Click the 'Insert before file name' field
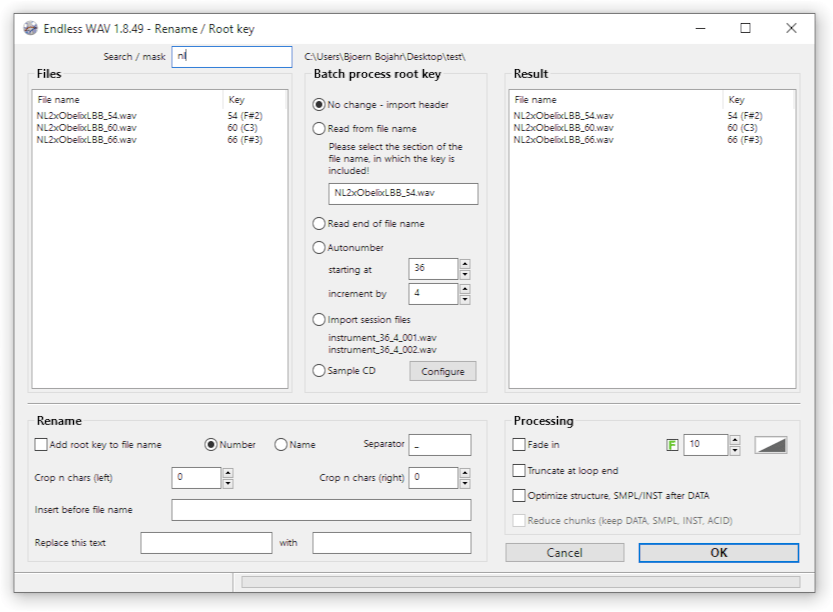 (321, 510)
